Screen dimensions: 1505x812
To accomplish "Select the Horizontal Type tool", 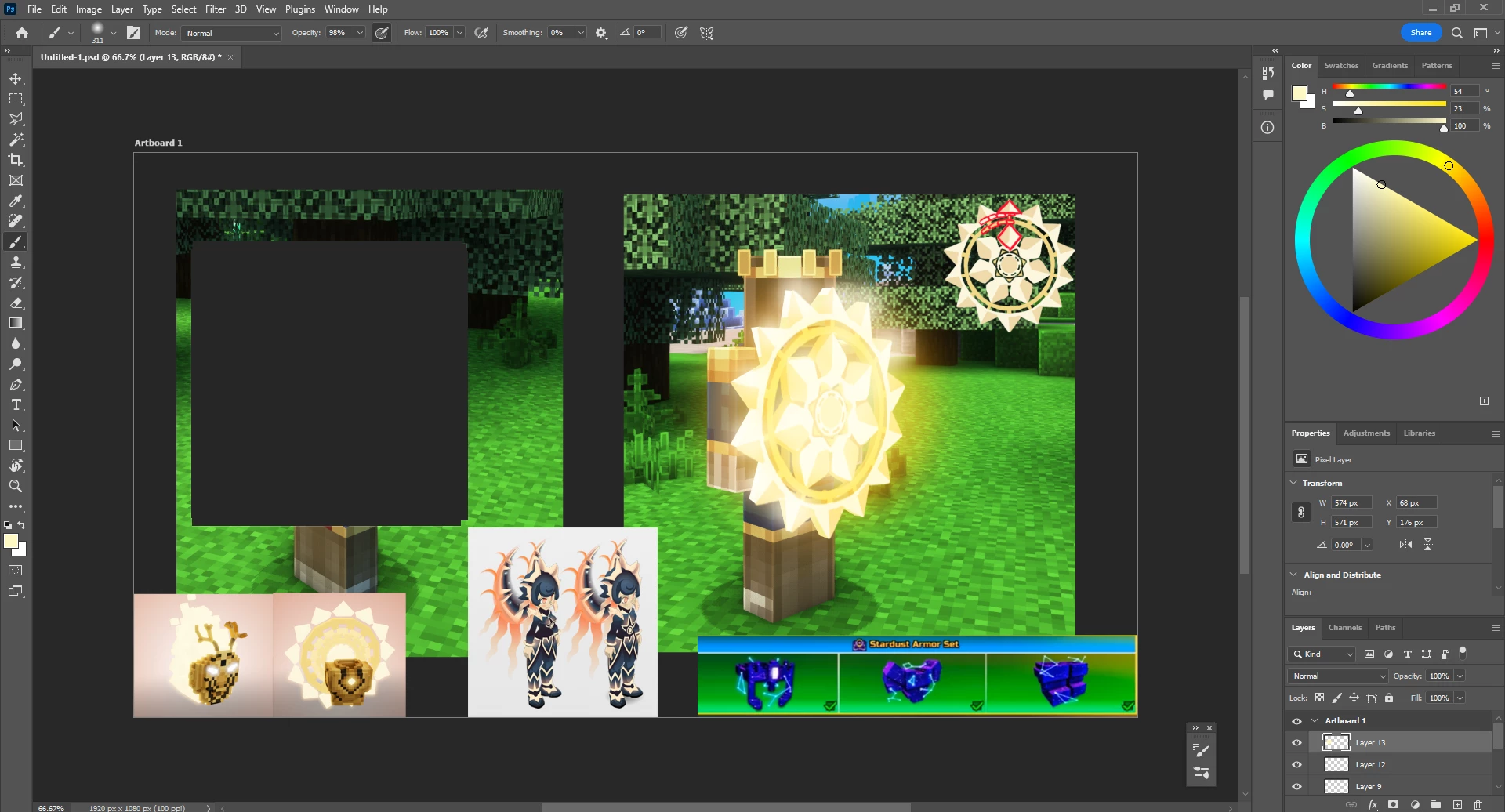I will (x=16, y=405).
